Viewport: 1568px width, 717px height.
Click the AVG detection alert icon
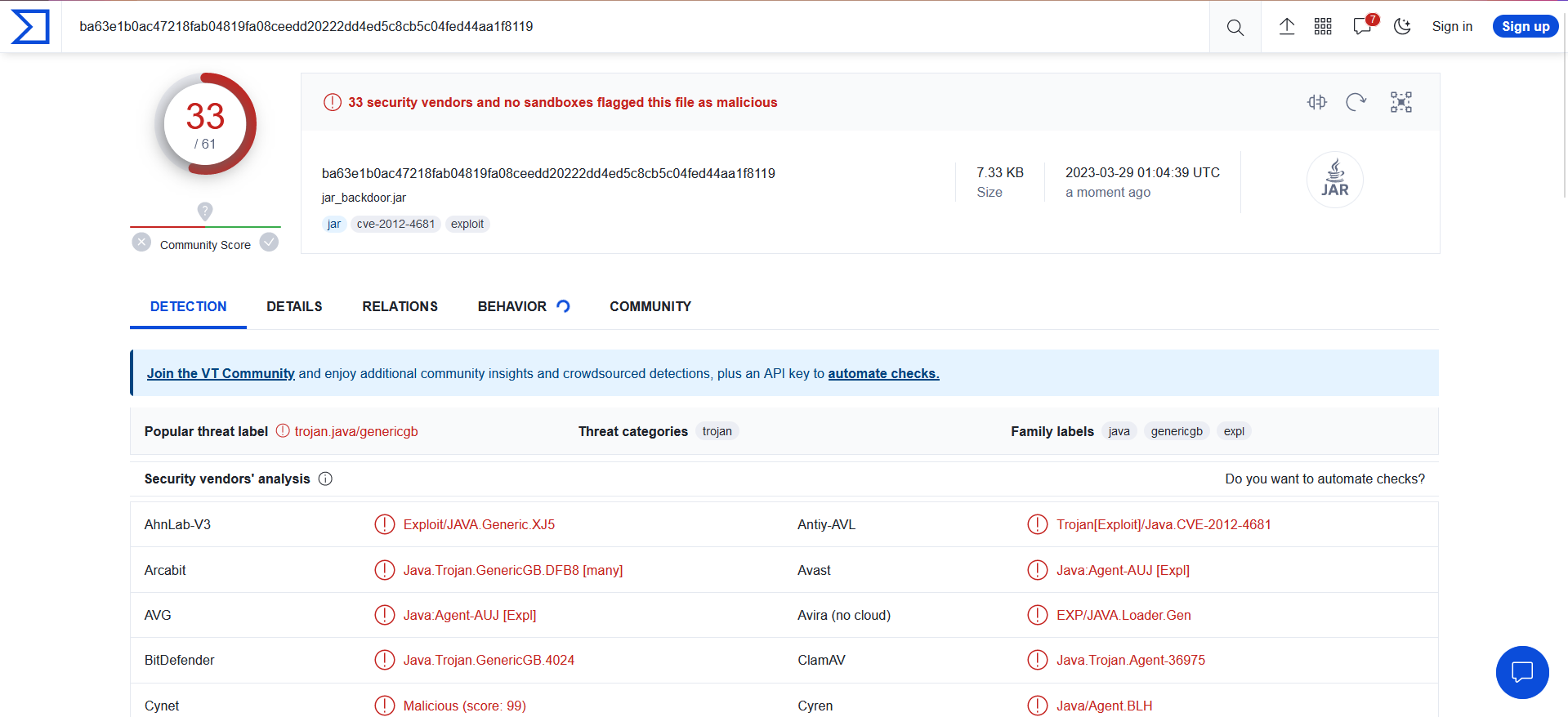coord(385,615)
